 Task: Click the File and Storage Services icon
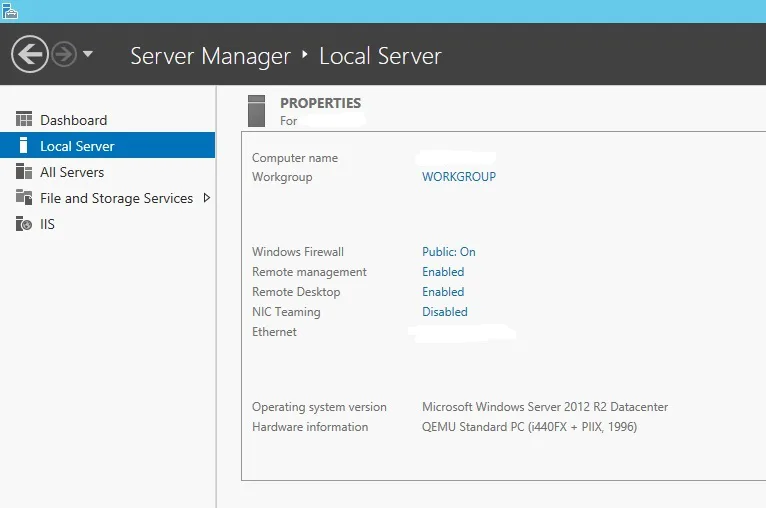tap(24, 198)
